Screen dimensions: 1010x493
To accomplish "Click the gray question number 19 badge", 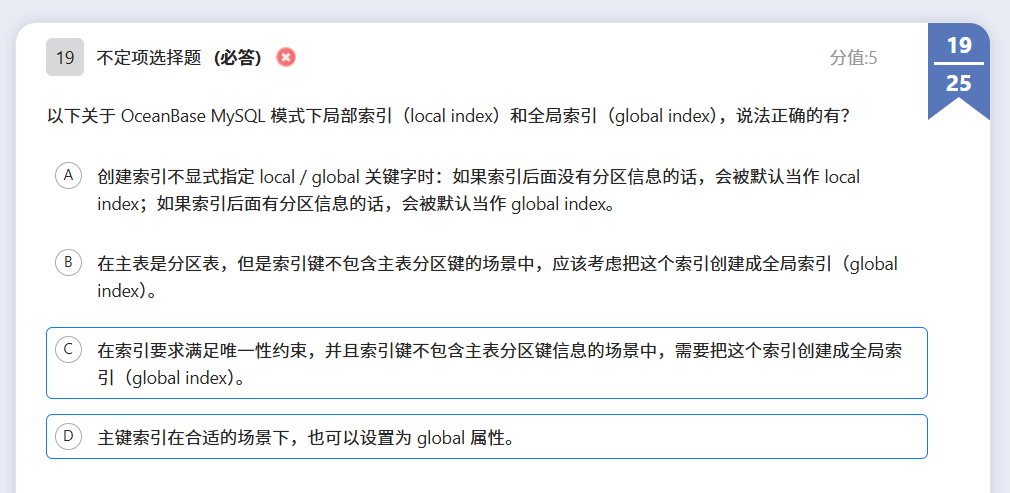I will pyautogui.click(x=65, y=57).
